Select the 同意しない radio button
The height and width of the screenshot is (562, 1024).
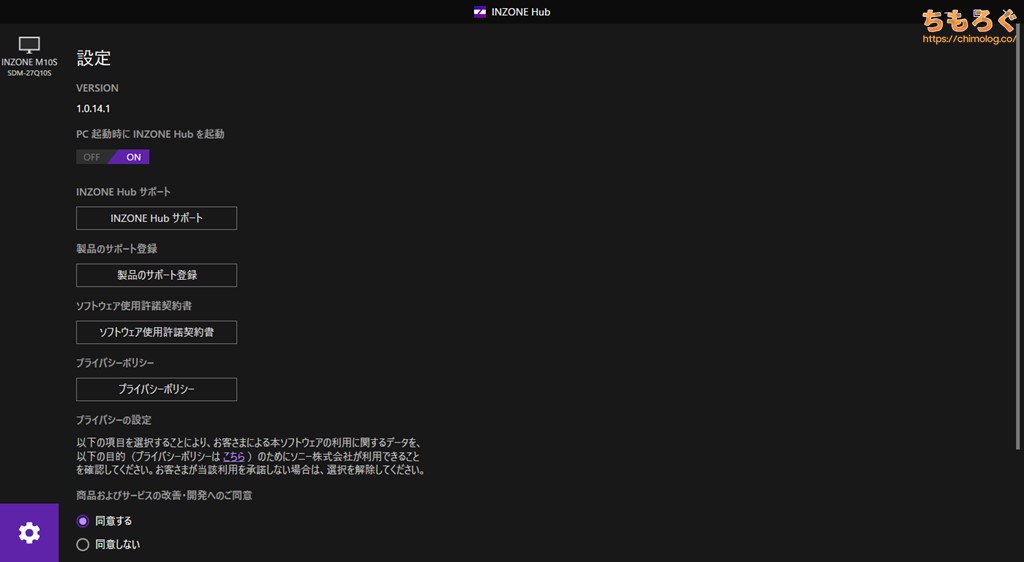point(82,544)
